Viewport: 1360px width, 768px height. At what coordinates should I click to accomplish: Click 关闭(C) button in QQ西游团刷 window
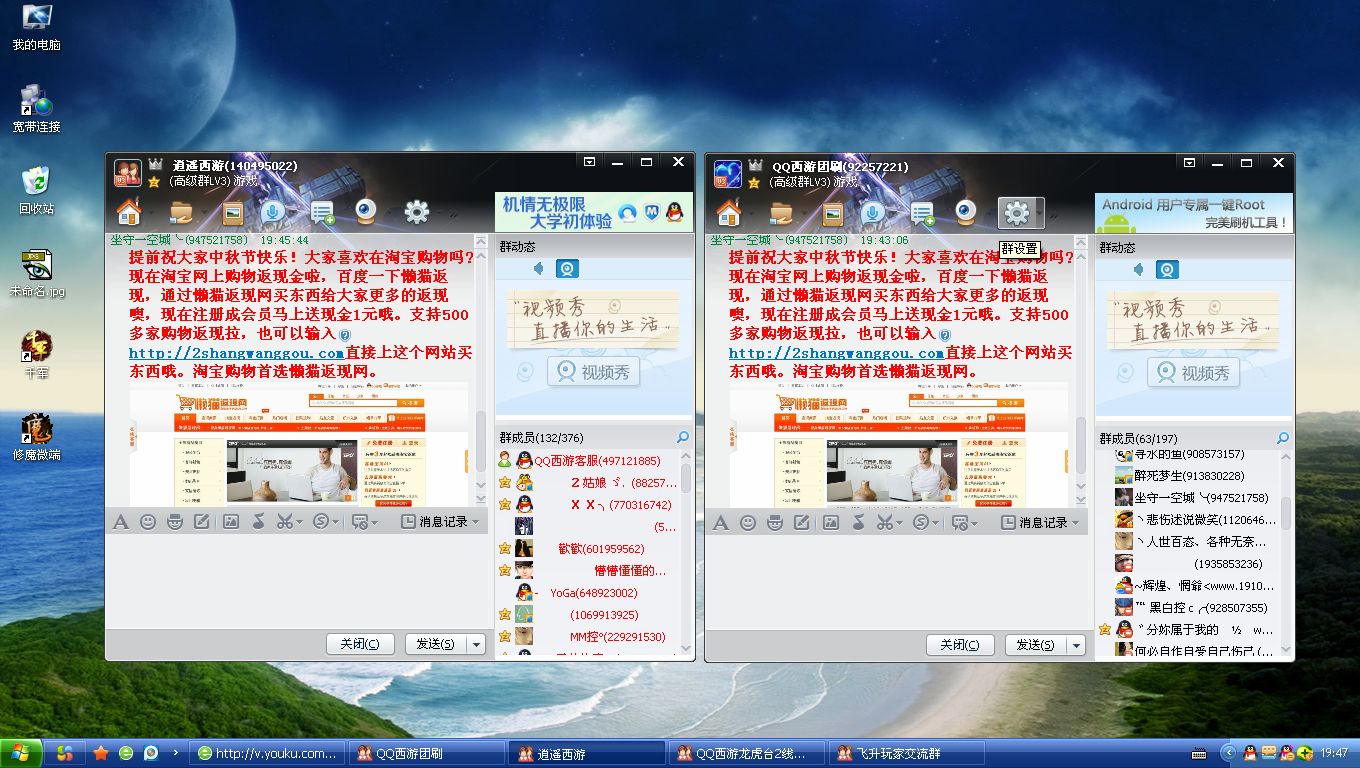coord(960,645)
